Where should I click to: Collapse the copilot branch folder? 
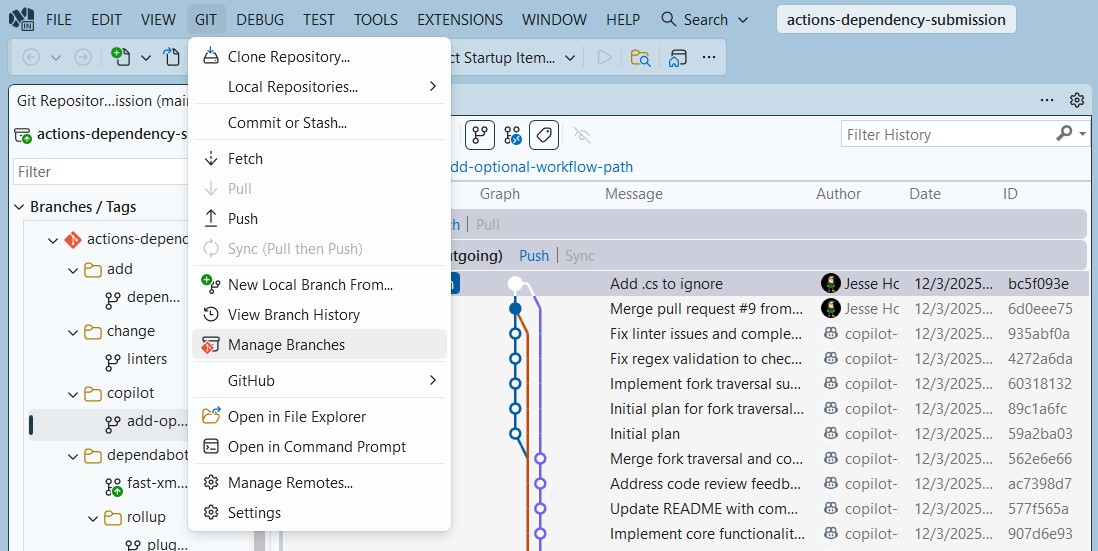(x=73, y=394)
